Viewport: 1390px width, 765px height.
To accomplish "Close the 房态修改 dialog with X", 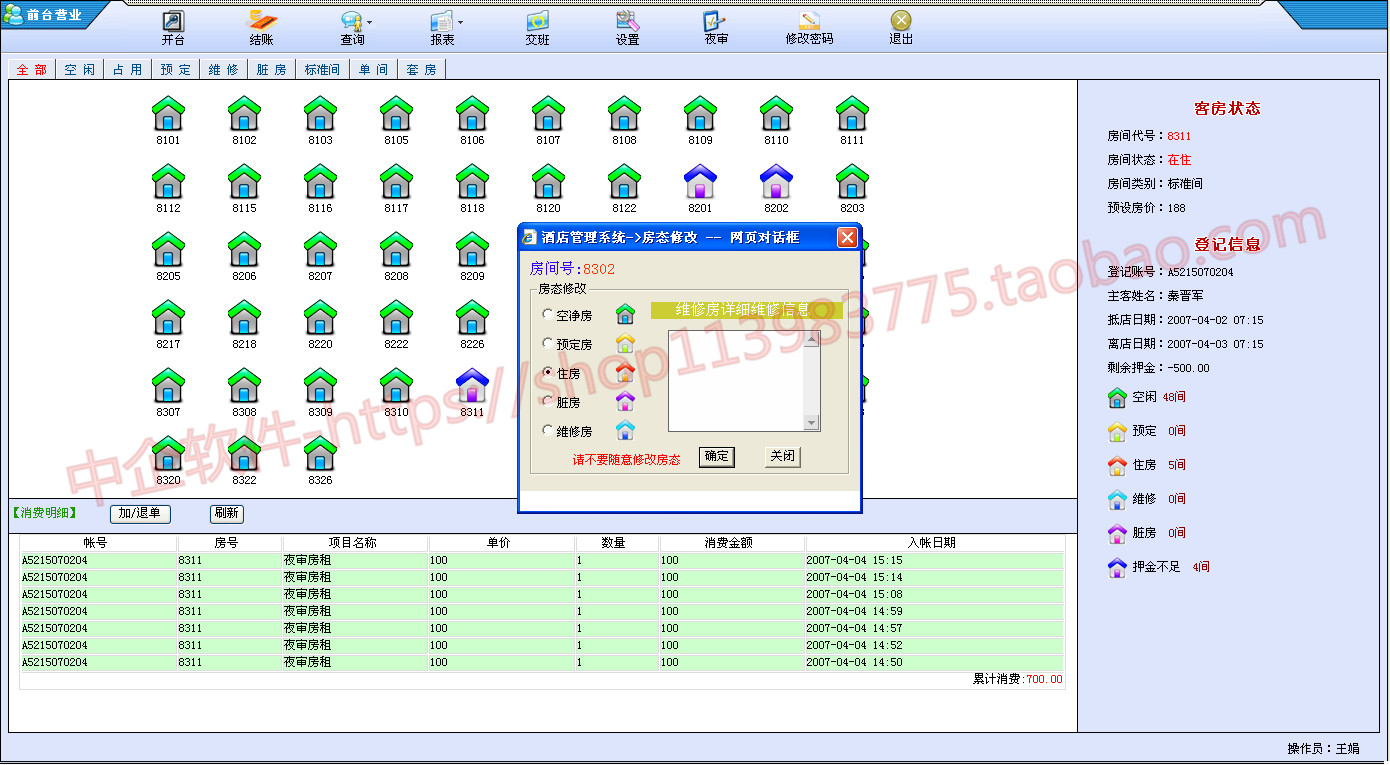I will [x=847, y=238].
